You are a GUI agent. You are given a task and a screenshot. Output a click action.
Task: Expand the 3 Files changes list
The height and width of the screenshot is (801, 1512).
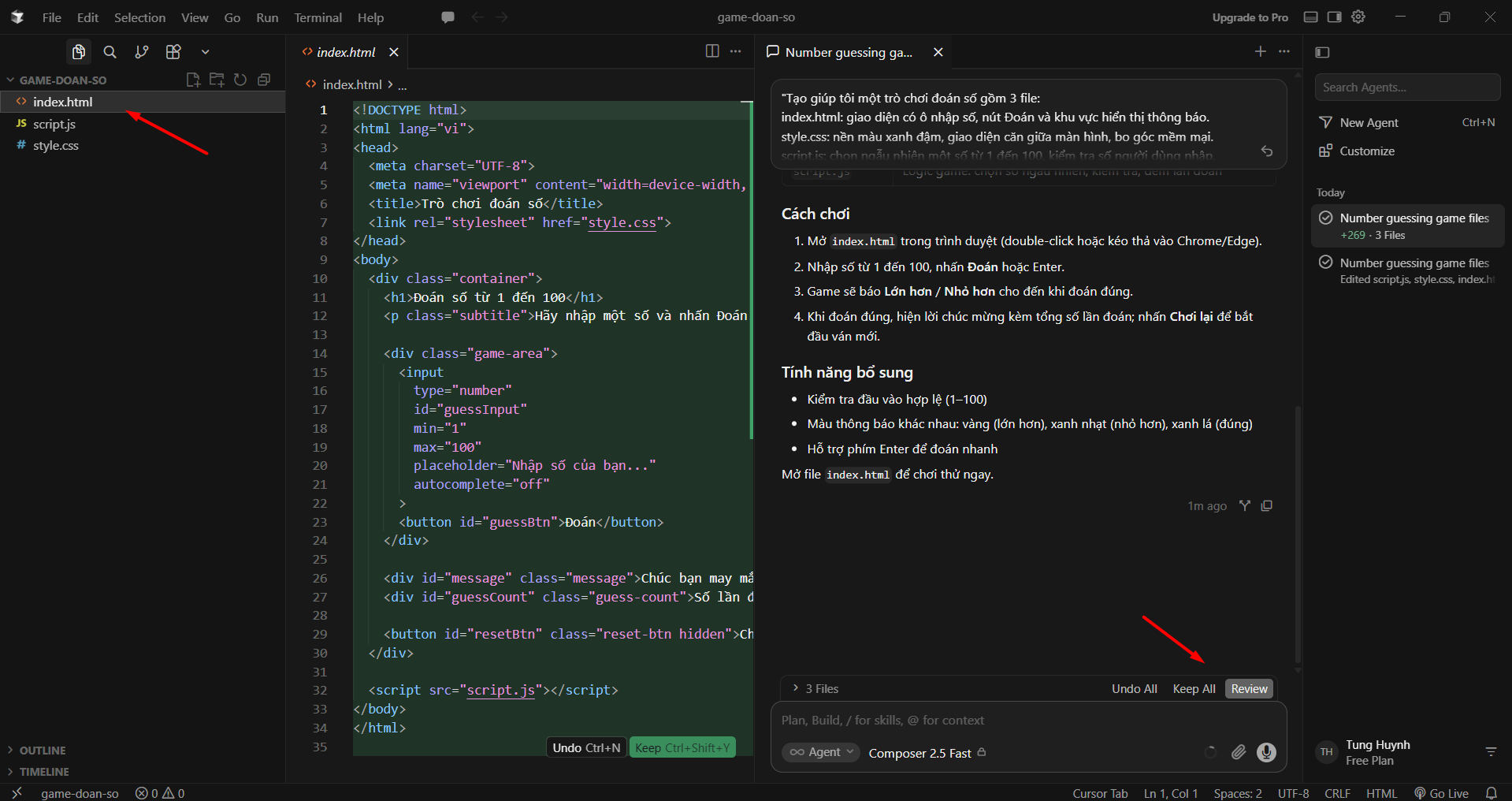[815, 688]
